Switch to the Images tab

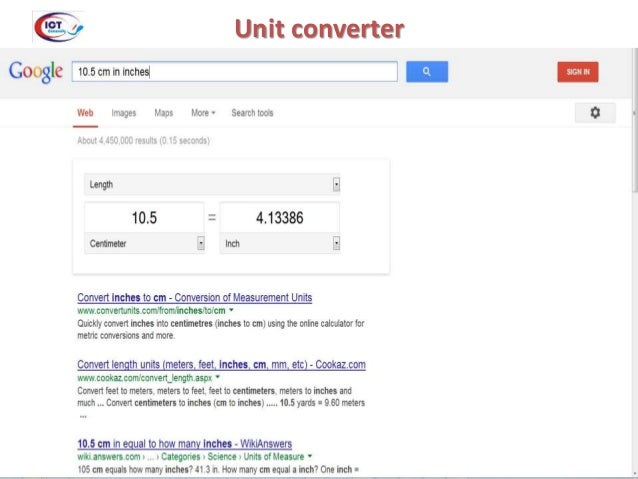pos(124,113)
